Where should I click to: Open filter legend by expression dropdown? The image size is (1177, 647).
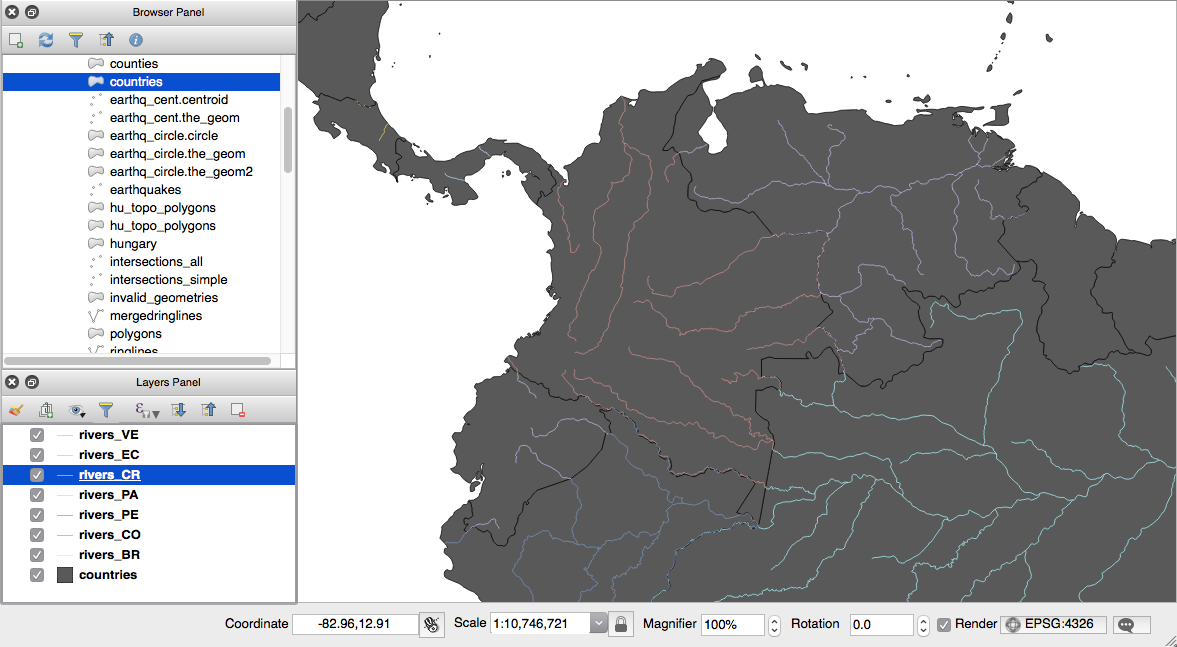tap(147, 410)
